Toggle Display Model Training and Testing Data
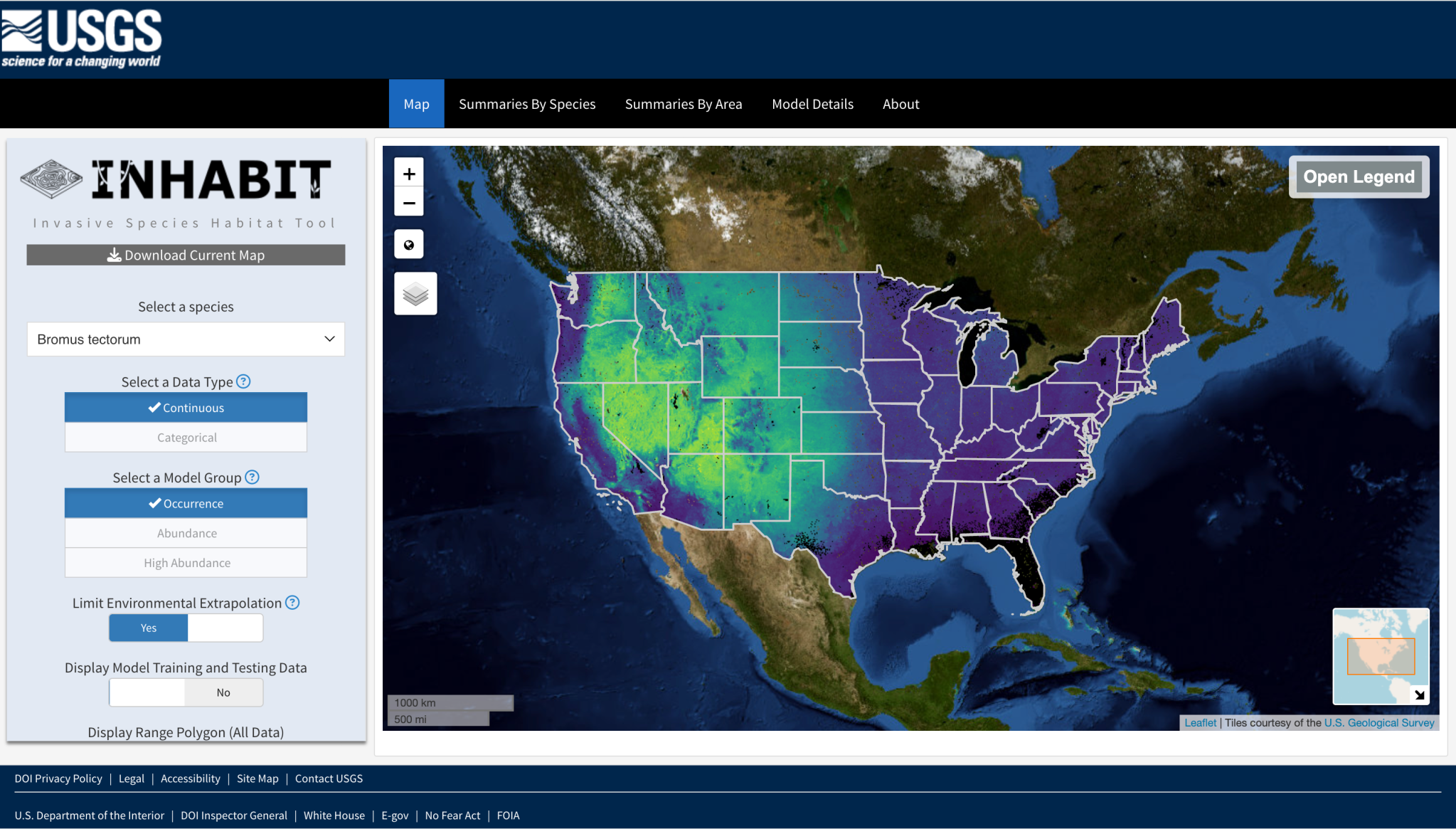 coord(186,692)
